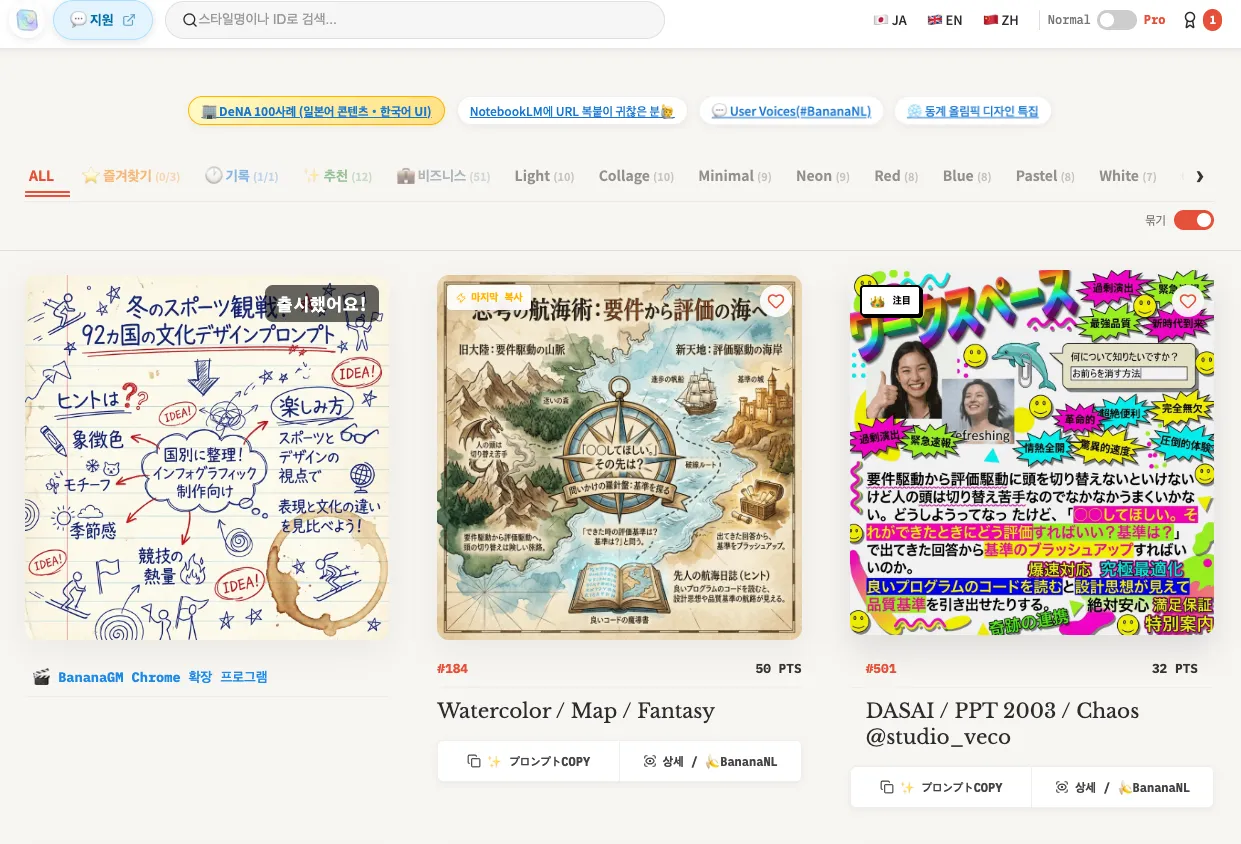This screenshot has height=844, width=1241.
Task: Select the Minimal category tab
Action: tap(735, 176)
